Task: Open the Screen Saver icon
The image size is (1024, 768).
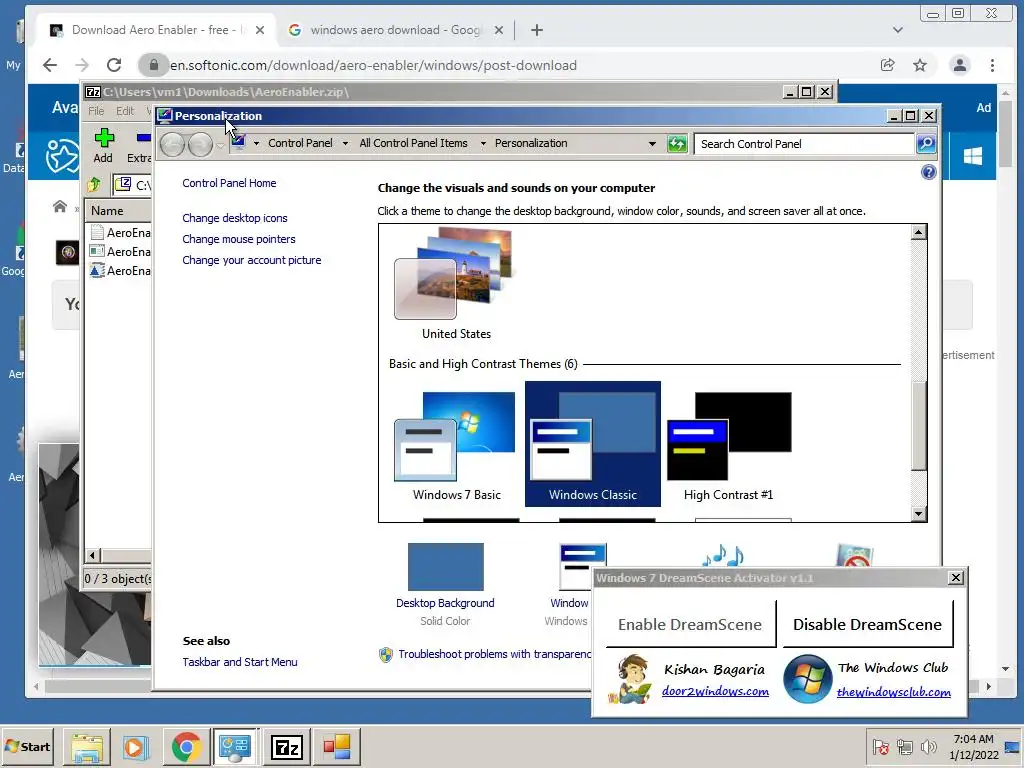Action: pos(854,556)
